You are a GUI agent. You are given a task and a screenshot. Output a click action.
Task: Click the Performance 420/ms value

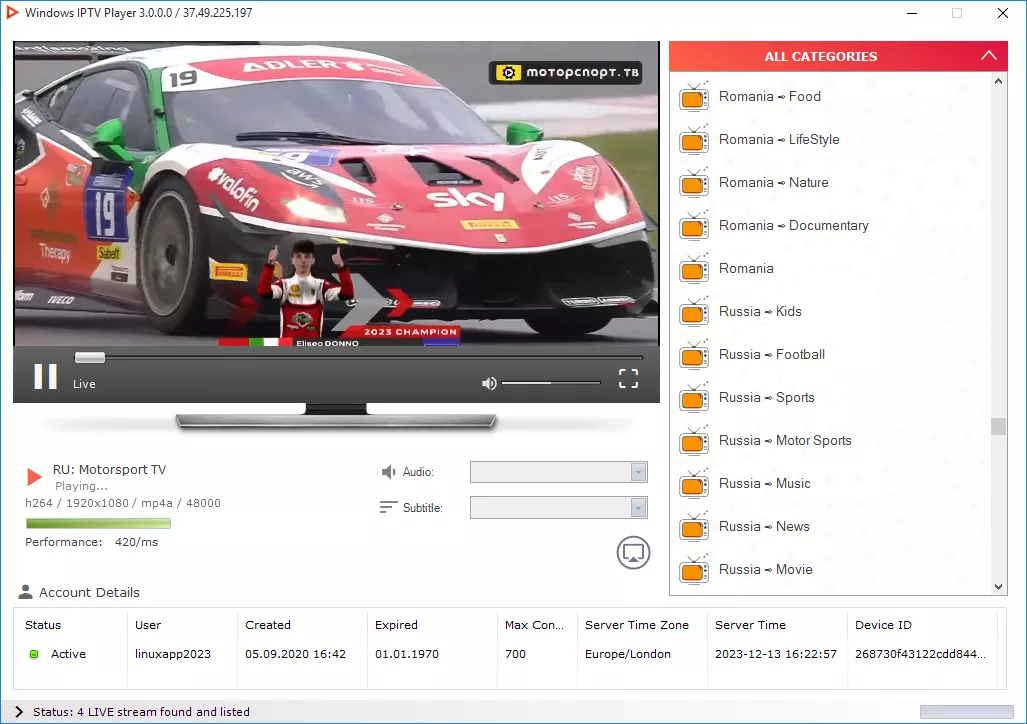(x=136, y=542)
